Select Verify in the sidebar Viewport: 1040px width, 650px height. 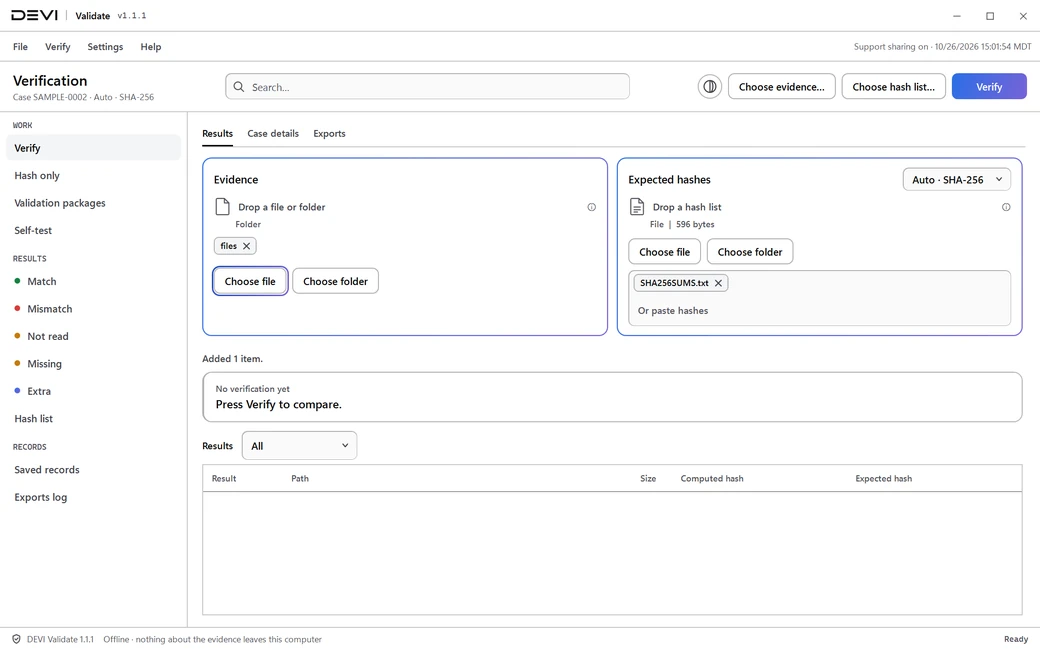click(94, 148)
